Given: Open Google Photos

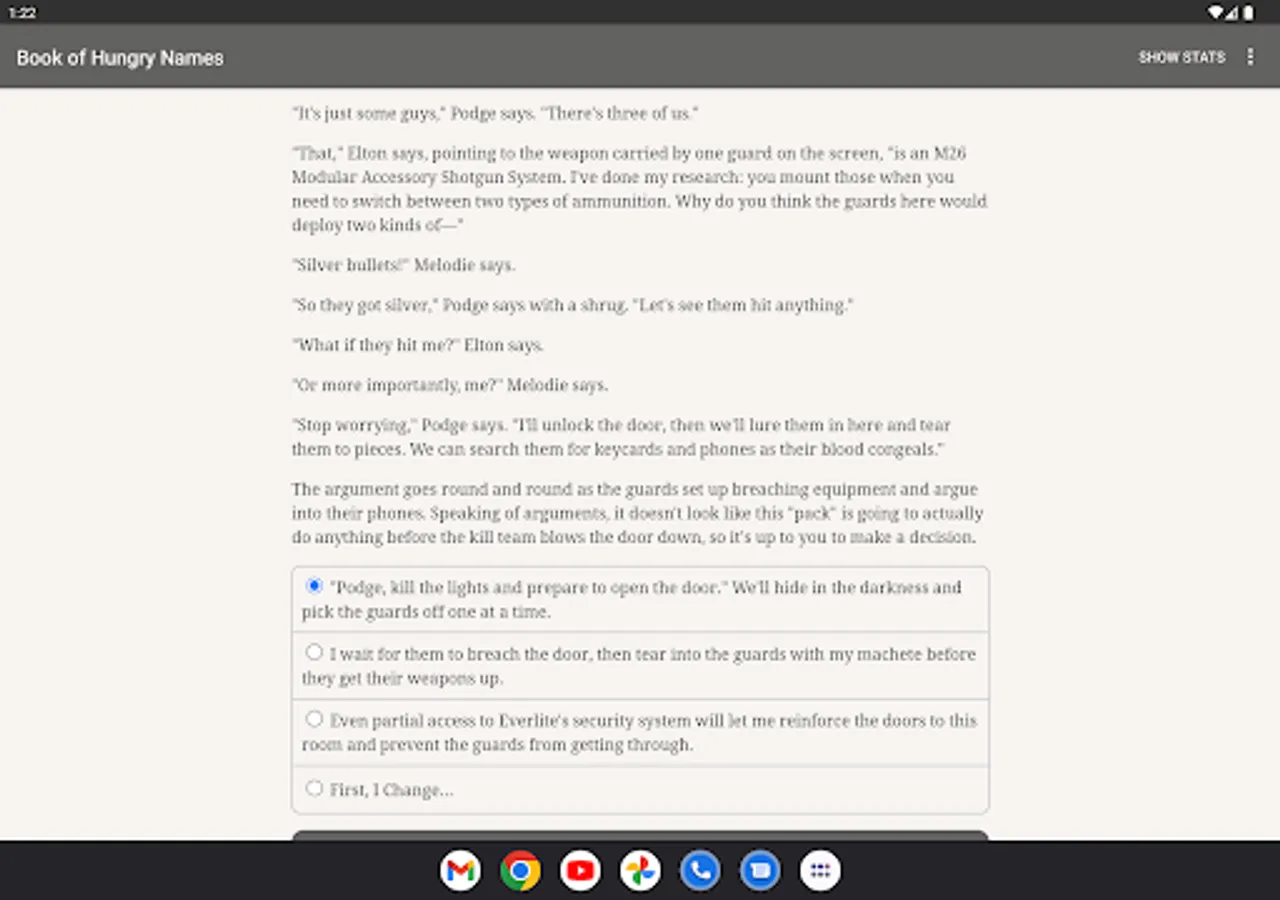Looking at the screenshot, I should tap(640, 870).
